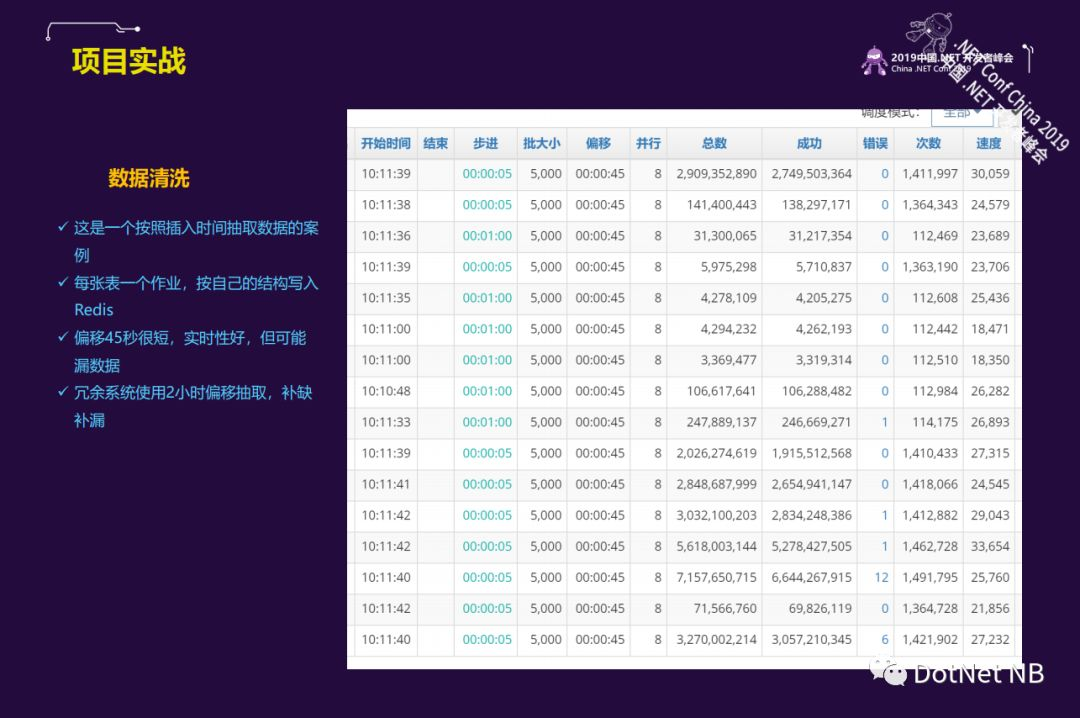Open step link 00:01:00 in the 106,617,641 row
This screenshot has height=718, width=1080.
coord(487,391)
